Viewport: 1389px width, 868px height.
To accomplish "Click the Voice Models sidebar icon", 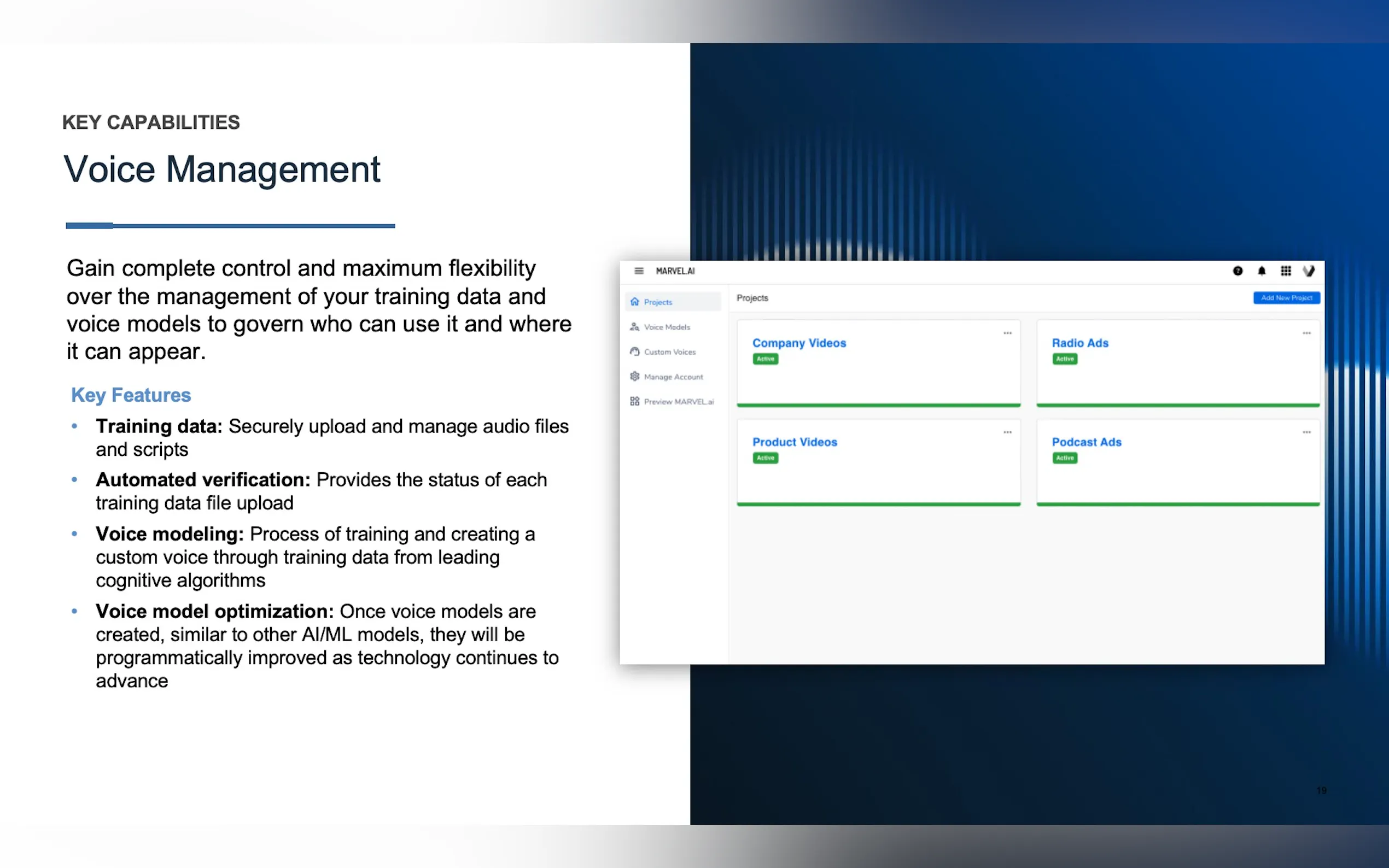I will (x=634, y=327).
